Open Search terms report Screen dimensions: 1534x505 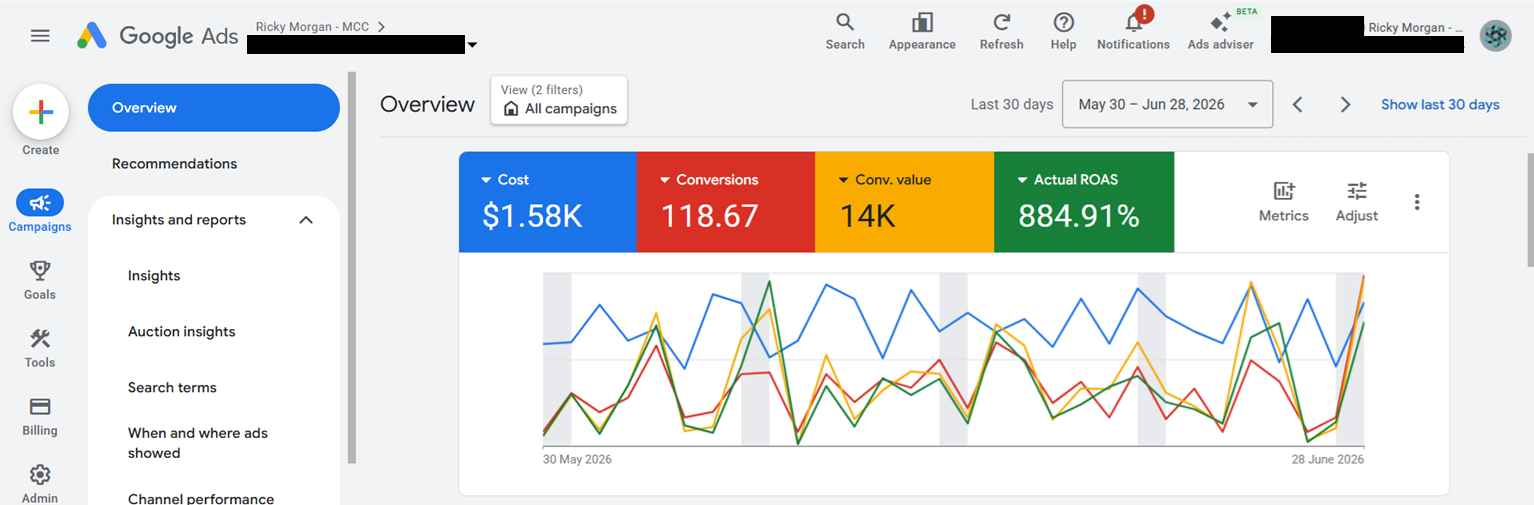coord(172,388)
